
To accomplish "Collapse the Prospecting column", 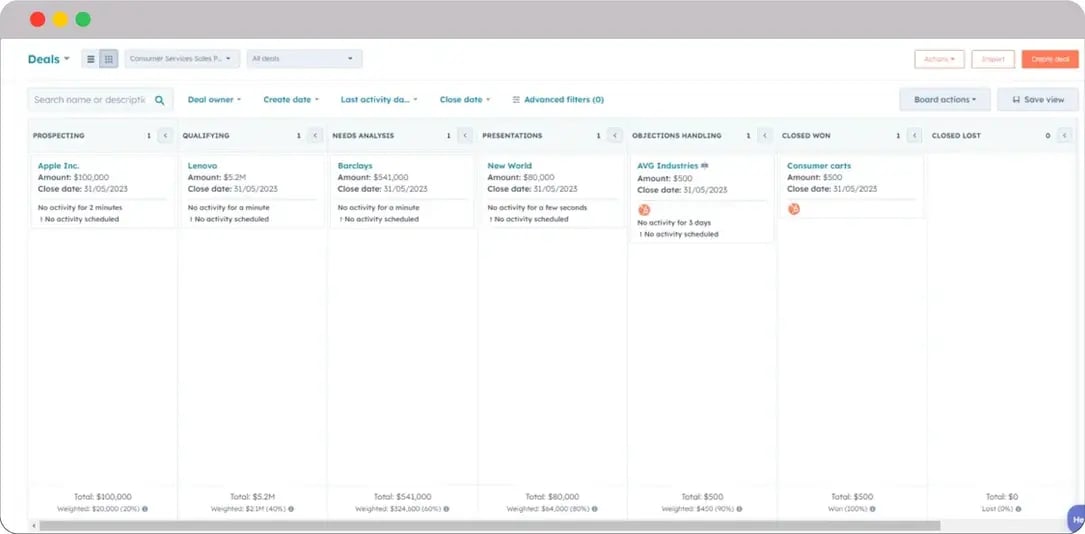I will (x=165, y=136).
